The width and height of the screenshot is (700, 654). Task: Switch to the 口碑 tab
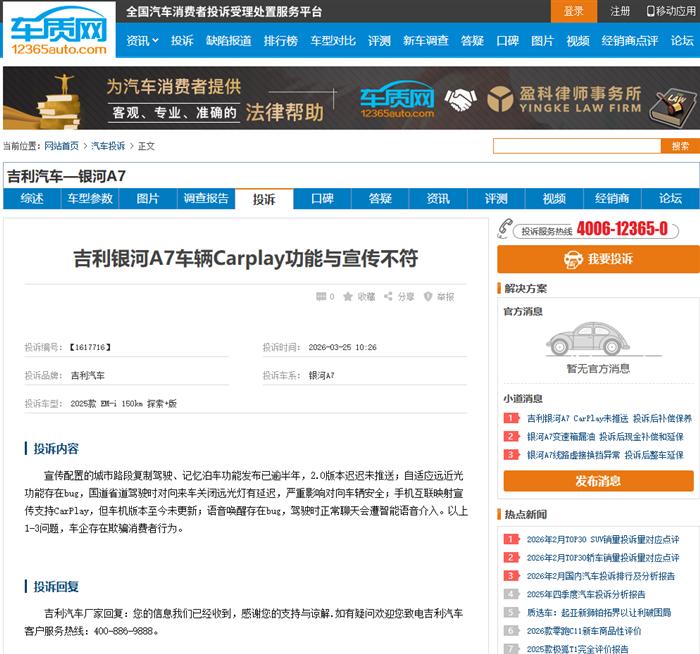coord(322,199)
